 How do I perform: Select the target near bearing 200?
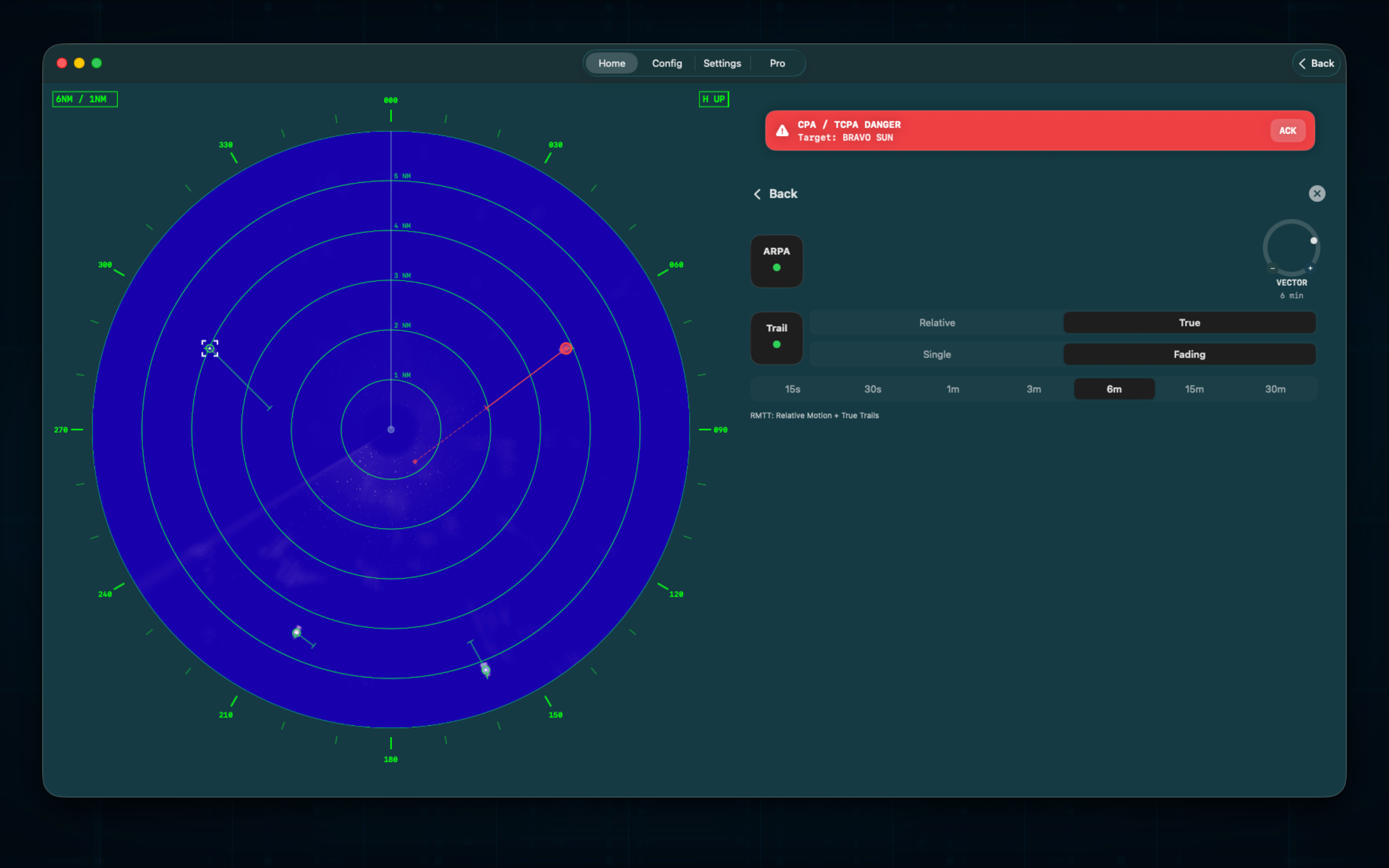click(296, 632)
